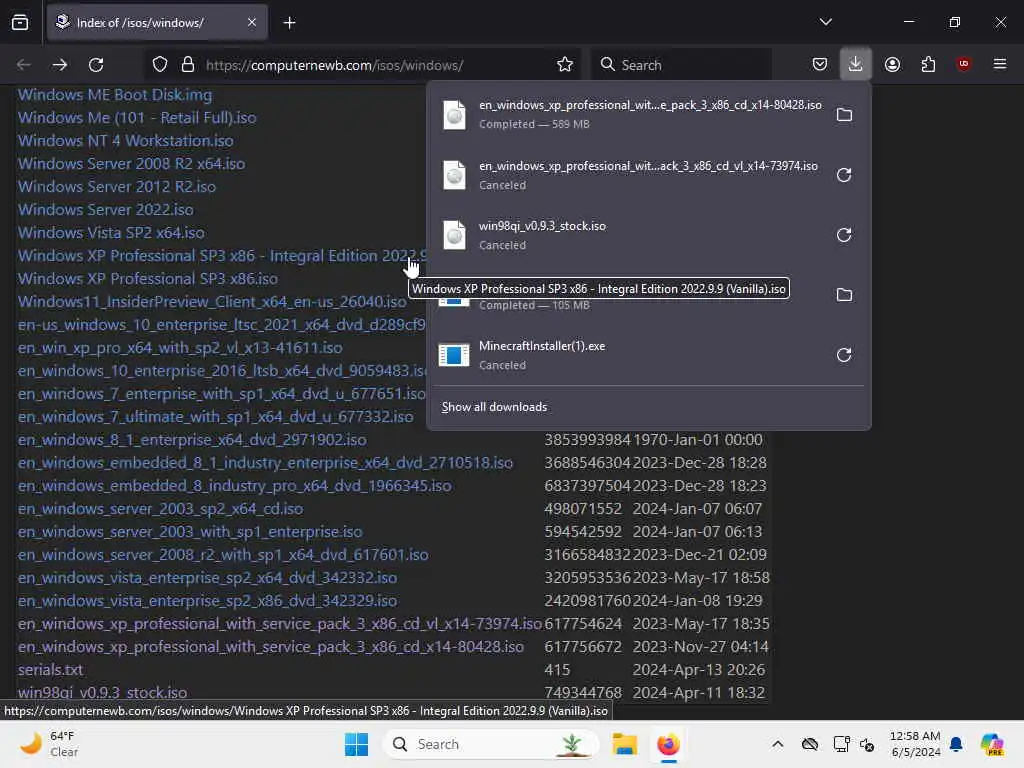Open Windows Me (101 - Retail Full).iso link

137,118
